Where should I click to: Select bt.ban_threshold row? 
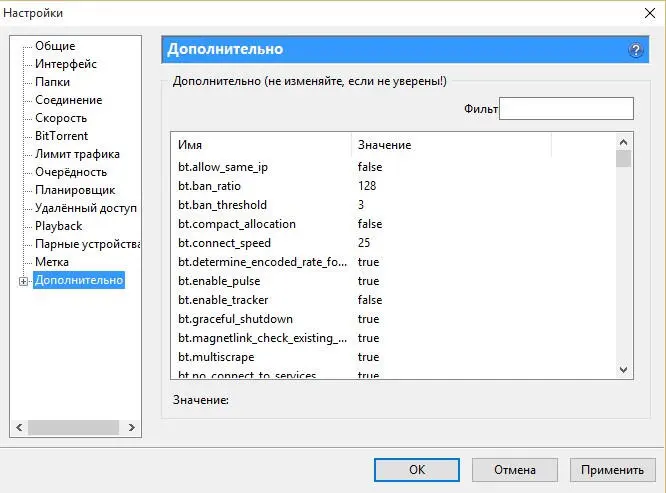393,205
